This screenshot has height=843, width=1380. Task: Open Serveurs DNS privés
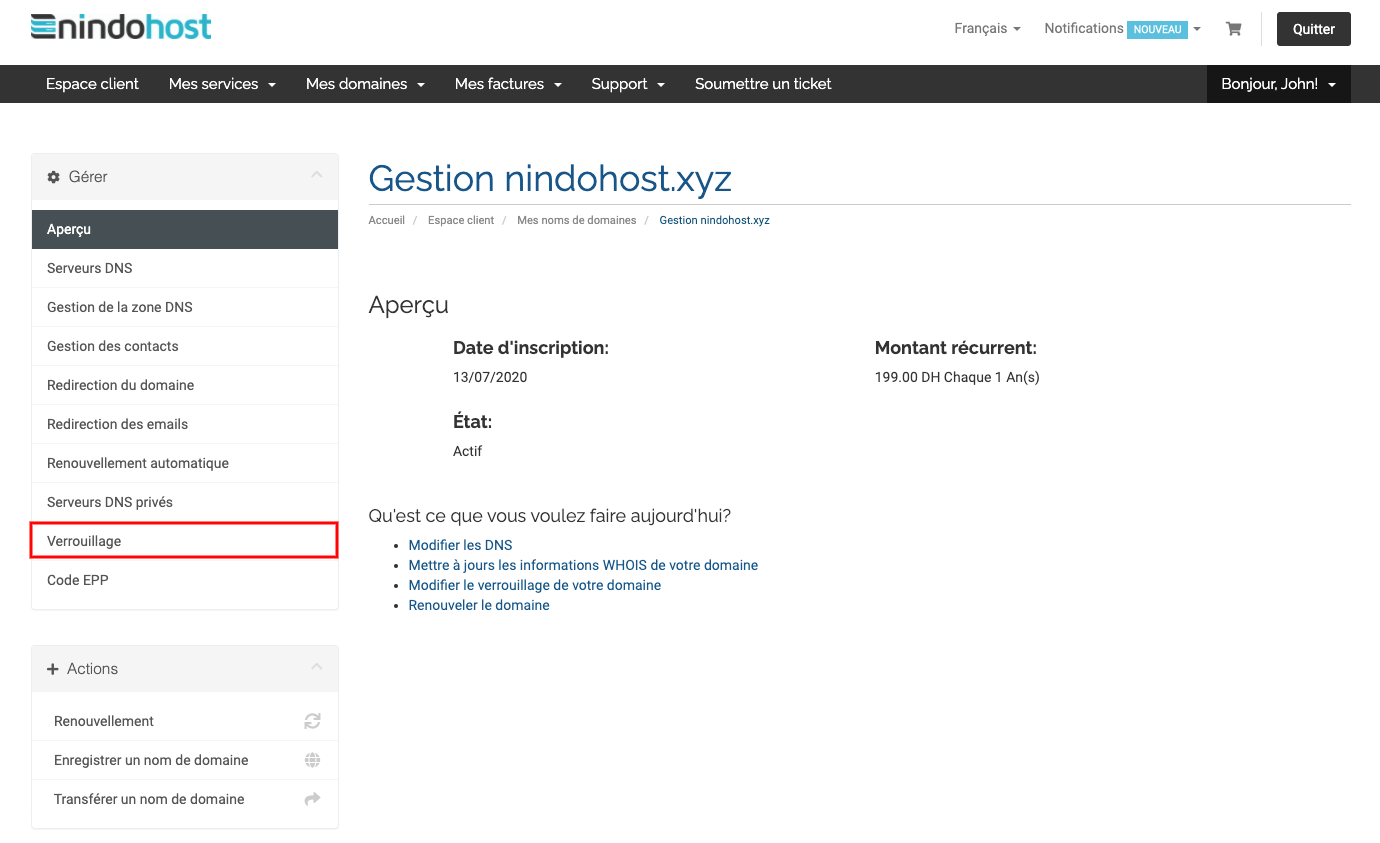tap(185, 502)
